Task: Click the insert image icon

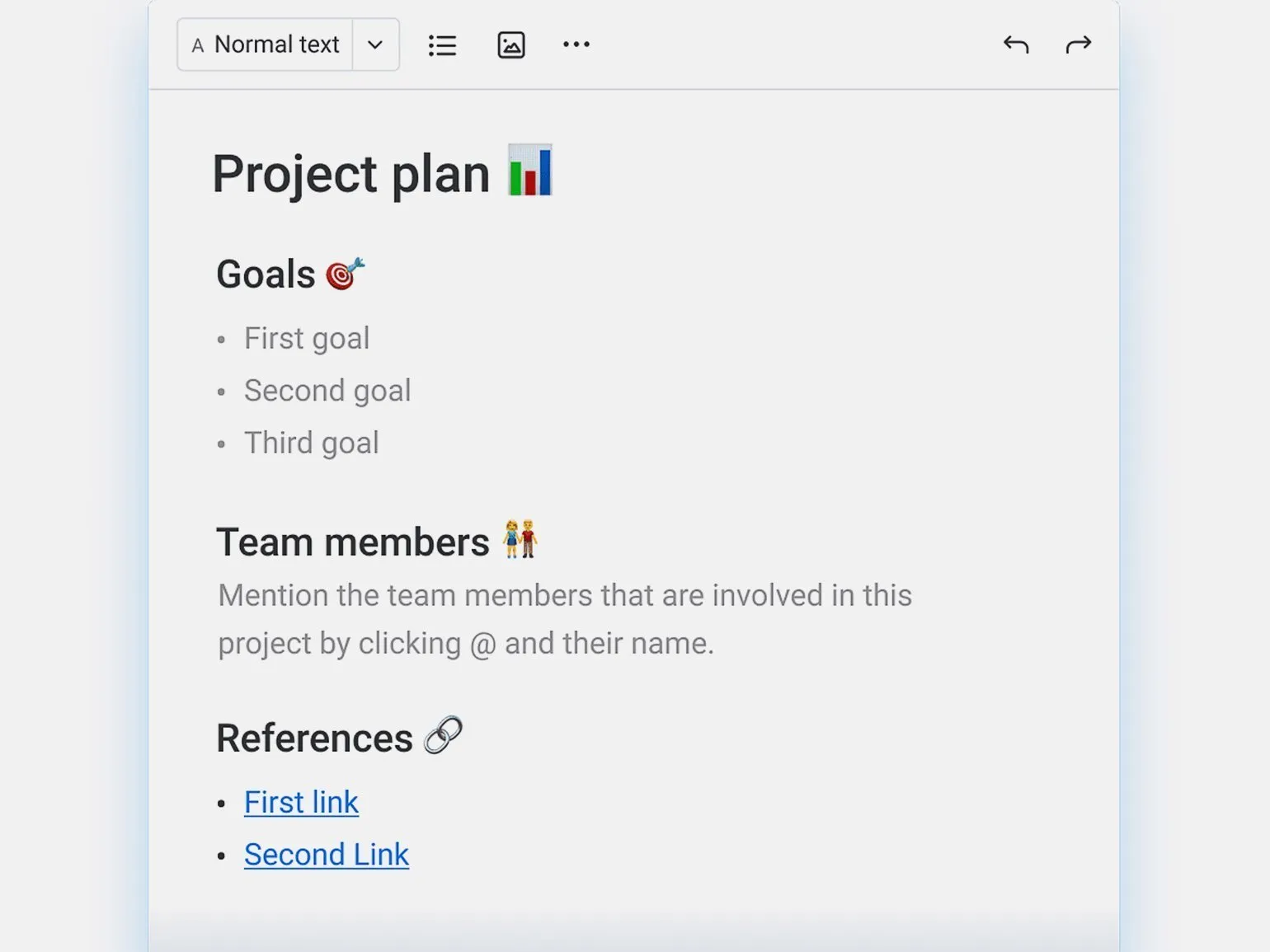Action: (511, 45)
